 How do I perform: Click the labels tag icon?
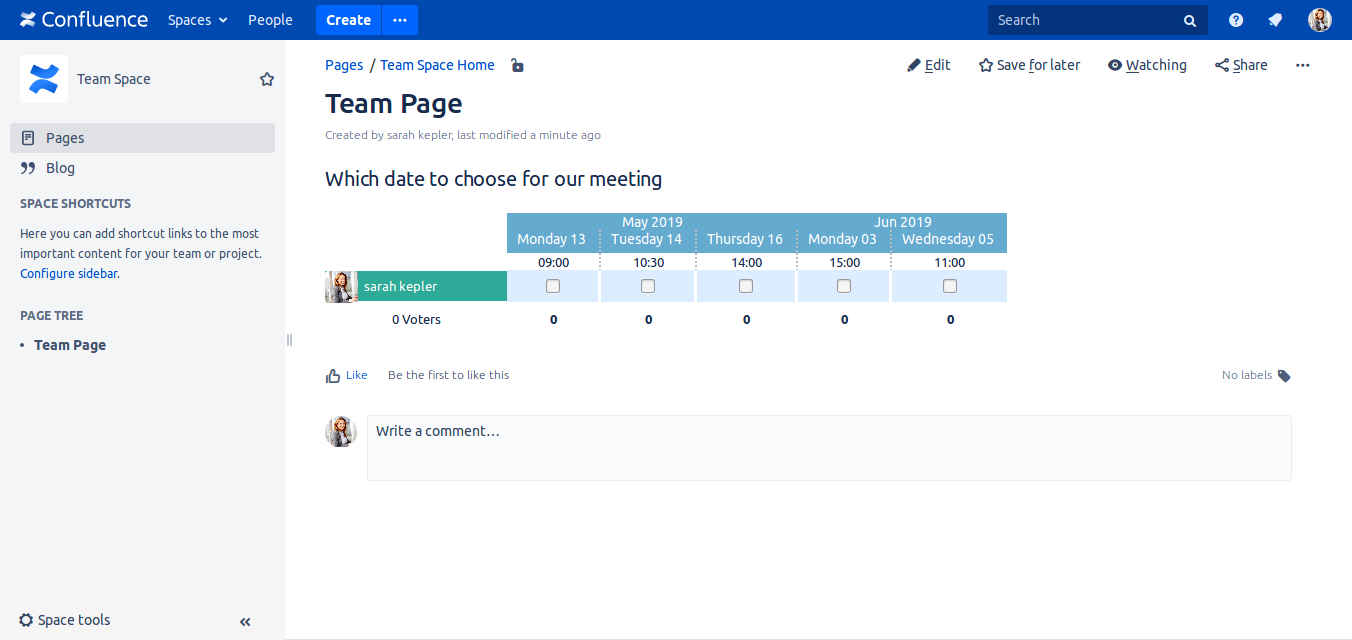(1284, 376)
